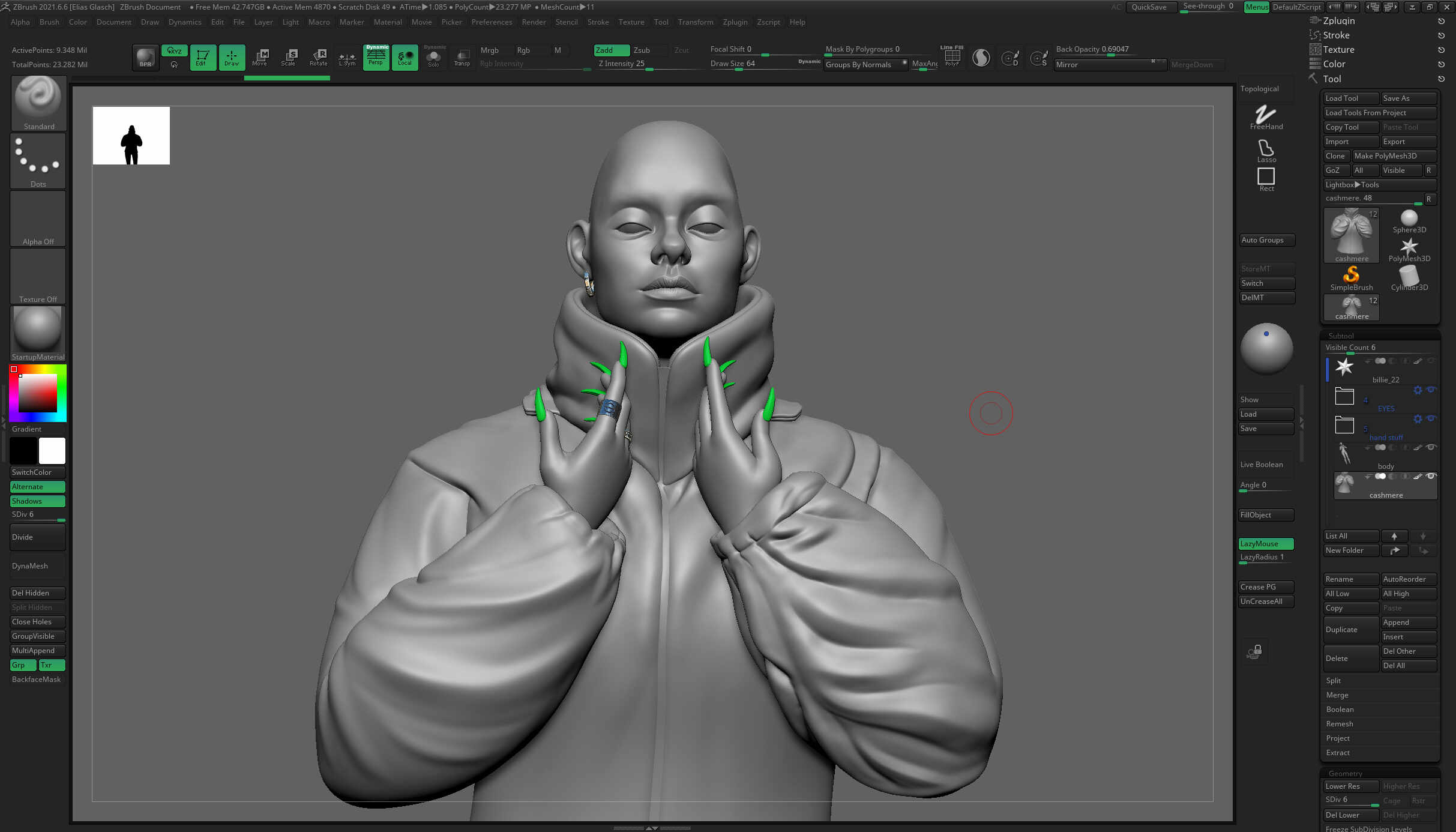Select the Rect stroke type
Viewport: 1456px width, 832px height.
coord(1265,177)
